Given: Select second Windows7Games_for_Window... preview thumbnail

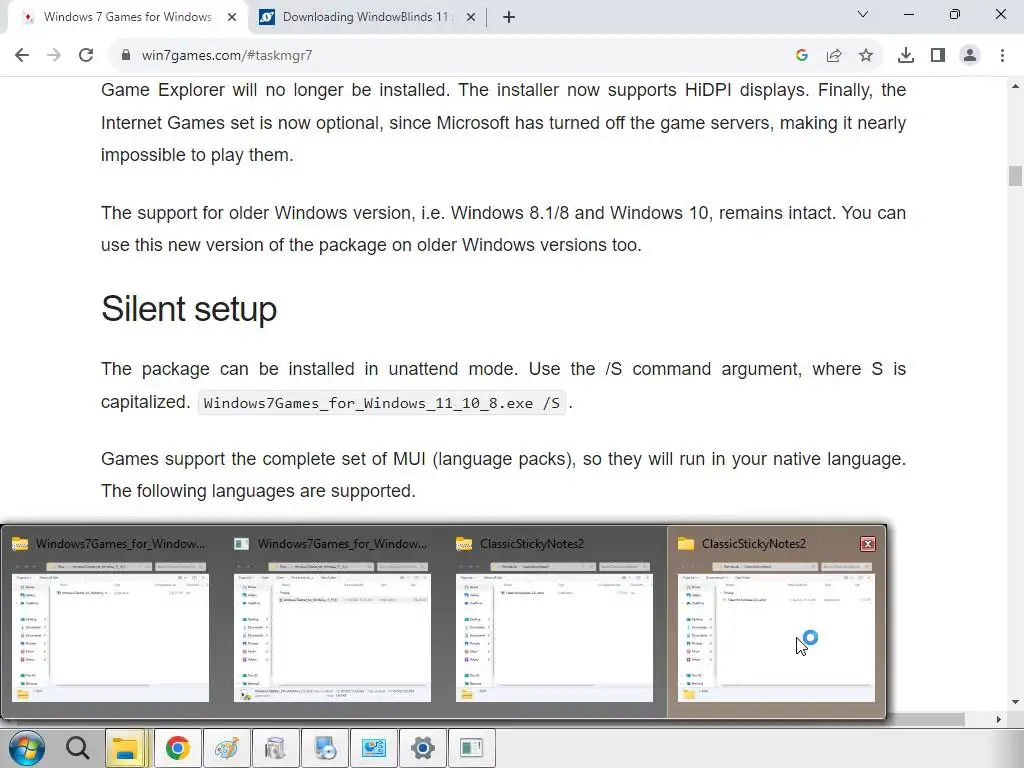Looking at the screenshot, I should pos(332,630).
